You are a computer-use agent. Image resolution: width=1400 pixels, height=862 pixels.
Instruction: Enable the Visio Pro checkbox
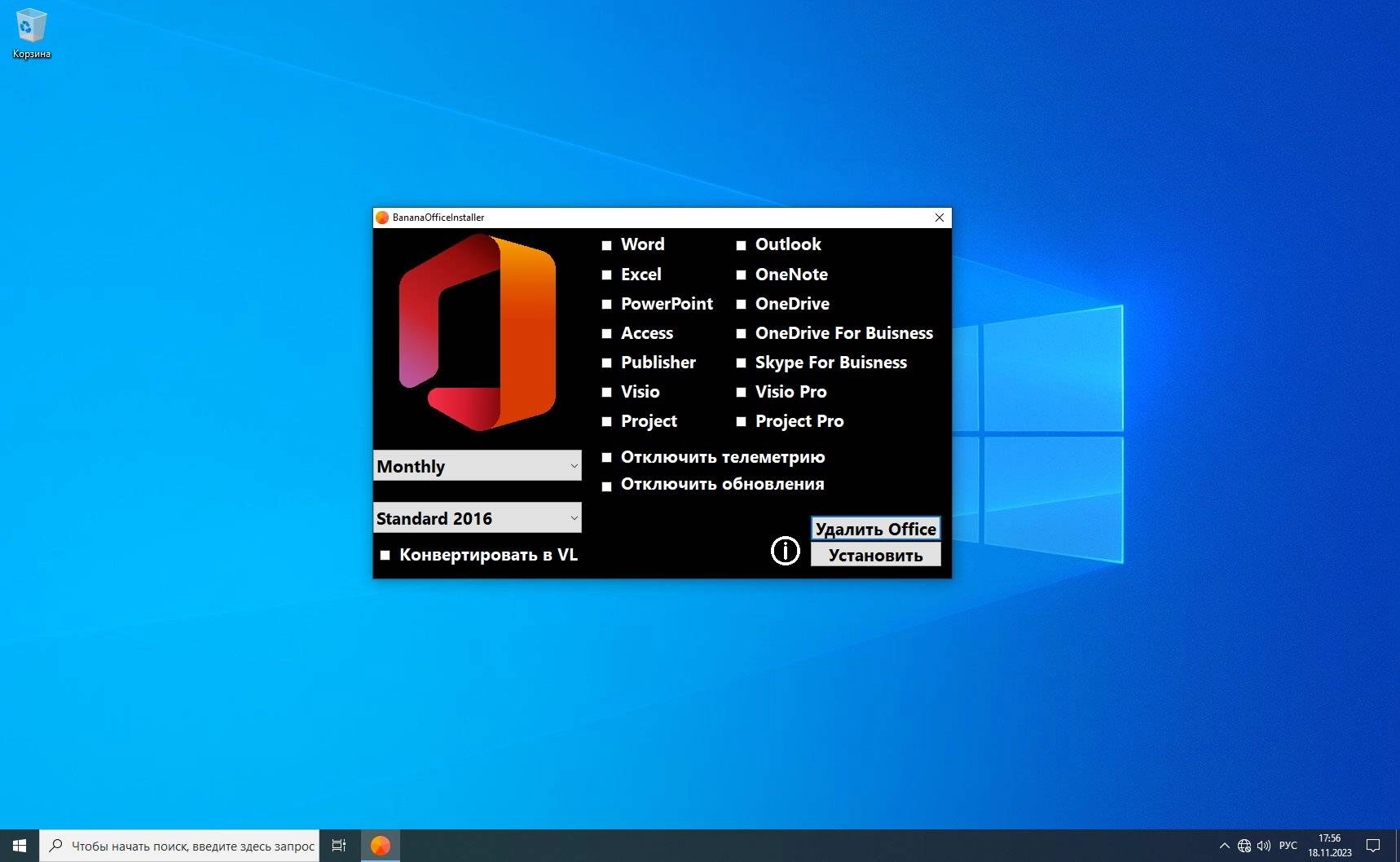[x=741, y=393]
